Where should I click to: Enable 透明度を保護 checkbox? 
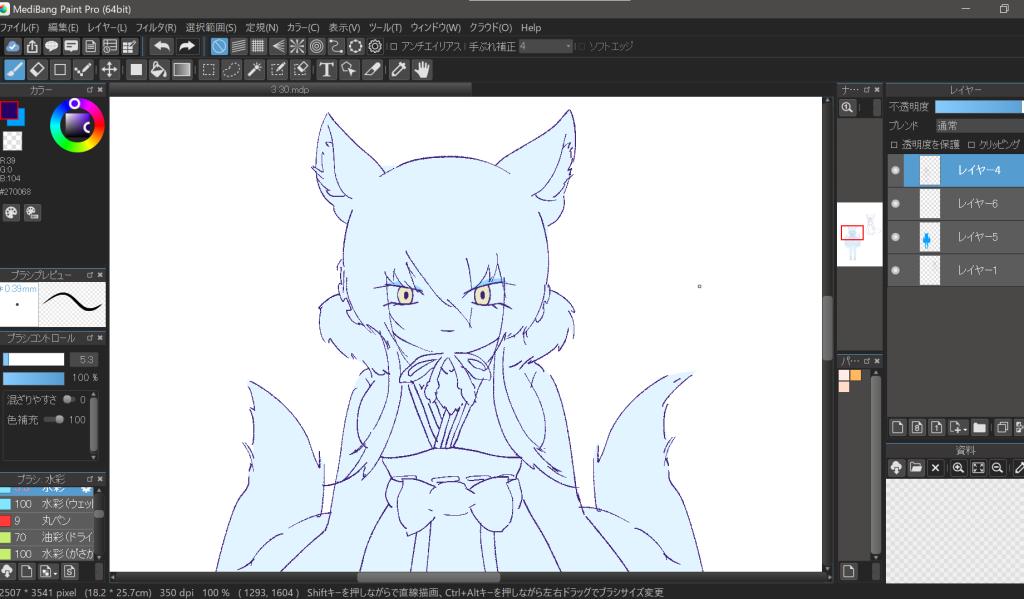(894, 145)
